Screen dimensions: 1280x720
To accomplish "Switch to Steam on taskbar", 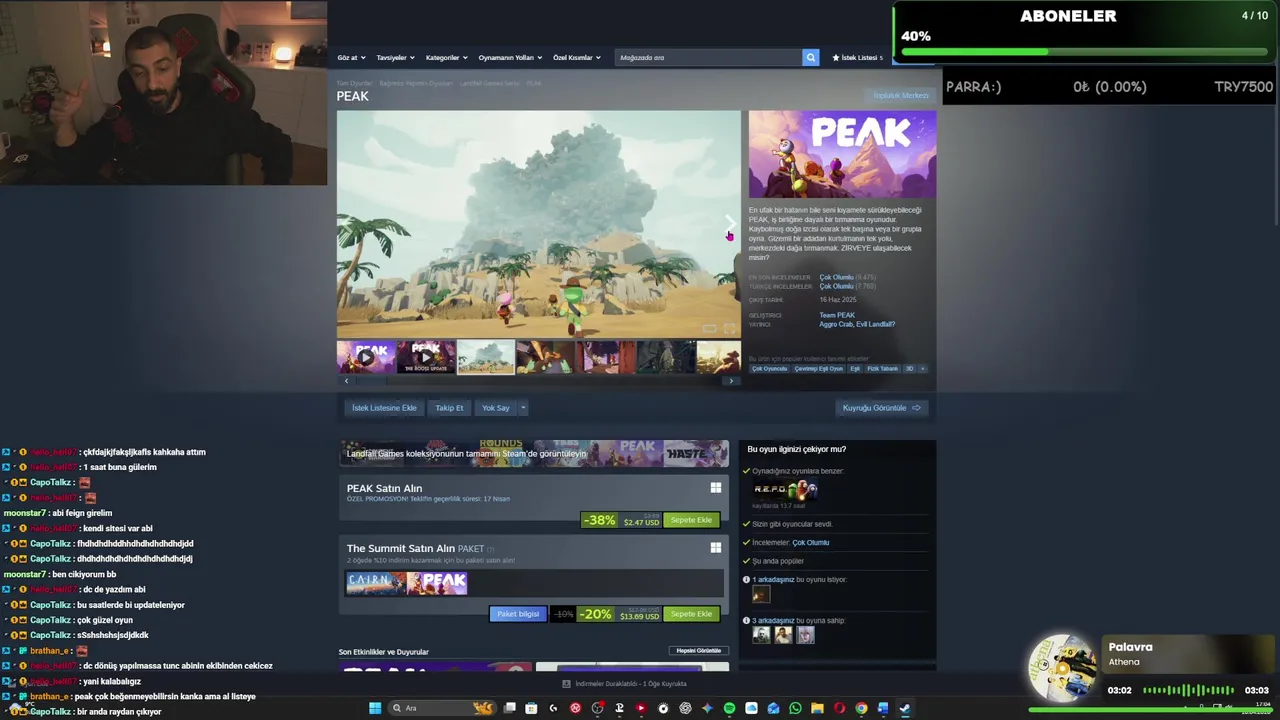I will pyautogui.click(x=905, y=708).
